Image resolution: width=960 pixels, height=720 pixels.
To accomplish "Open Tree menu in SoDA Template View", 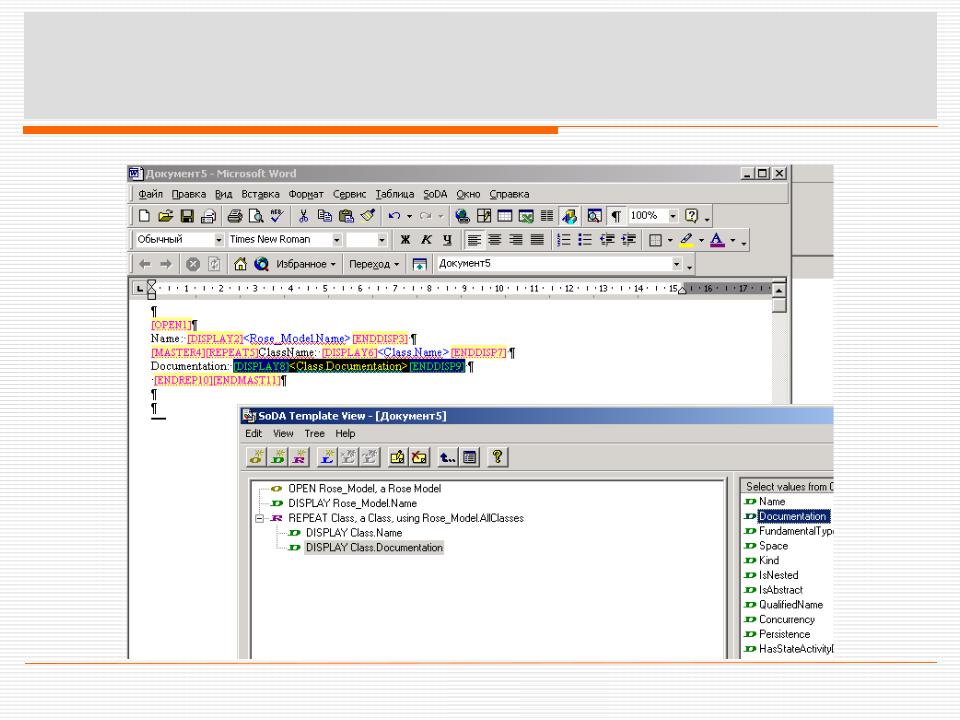I will point(315,433).
